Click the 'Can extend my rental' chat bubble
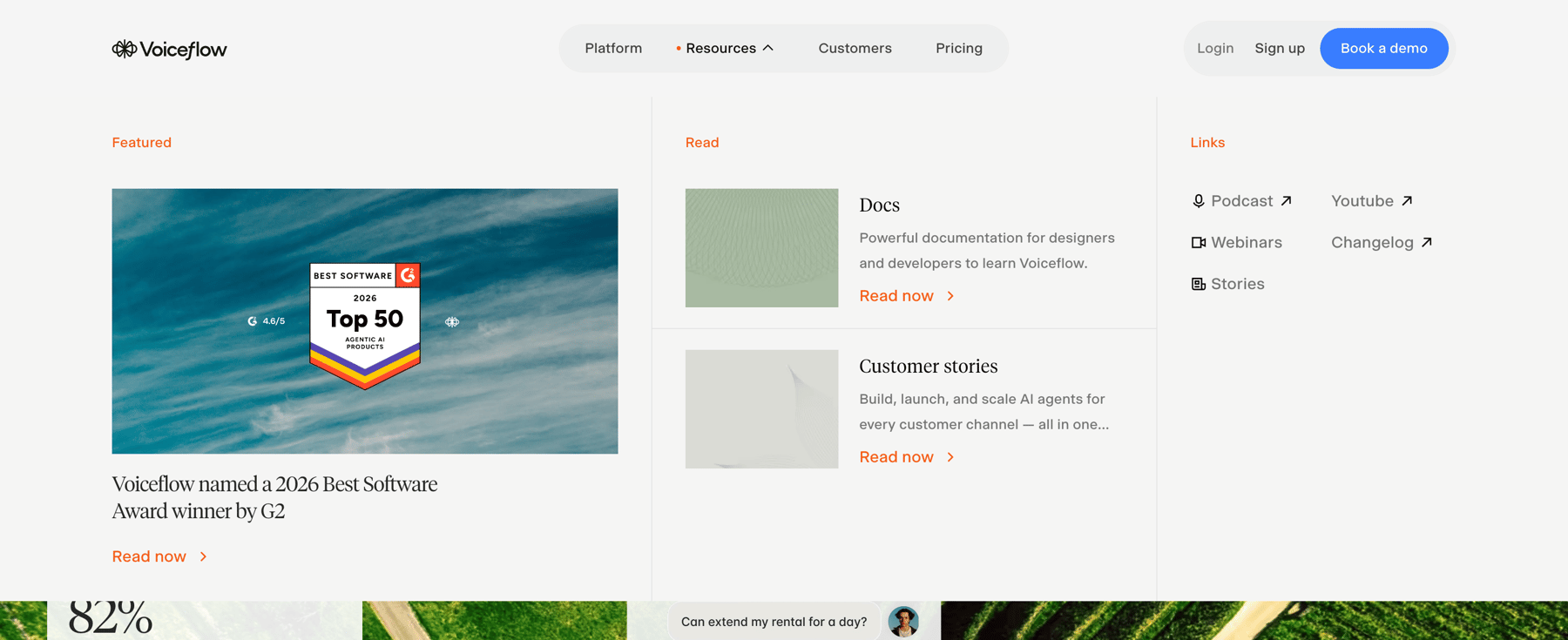 coord(774,622)
